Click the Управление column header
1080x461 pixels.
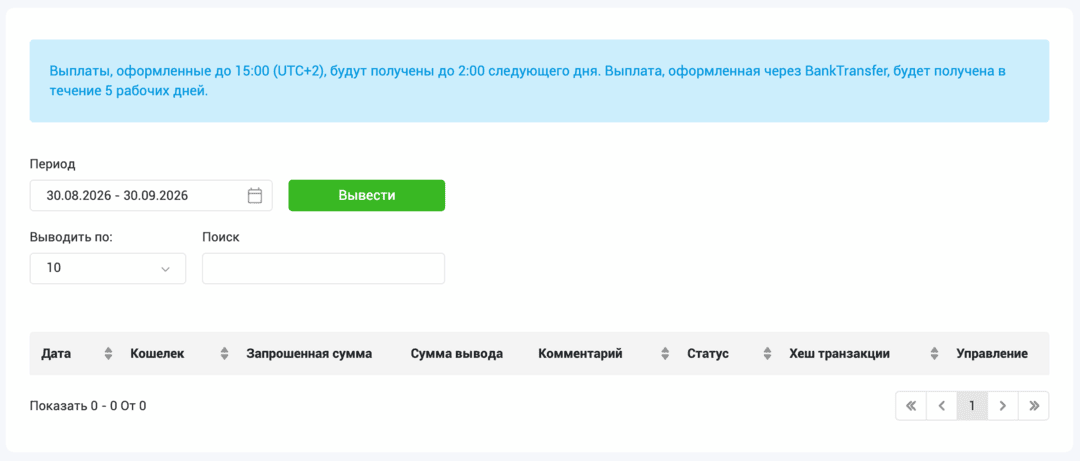(x=992, y=354)
